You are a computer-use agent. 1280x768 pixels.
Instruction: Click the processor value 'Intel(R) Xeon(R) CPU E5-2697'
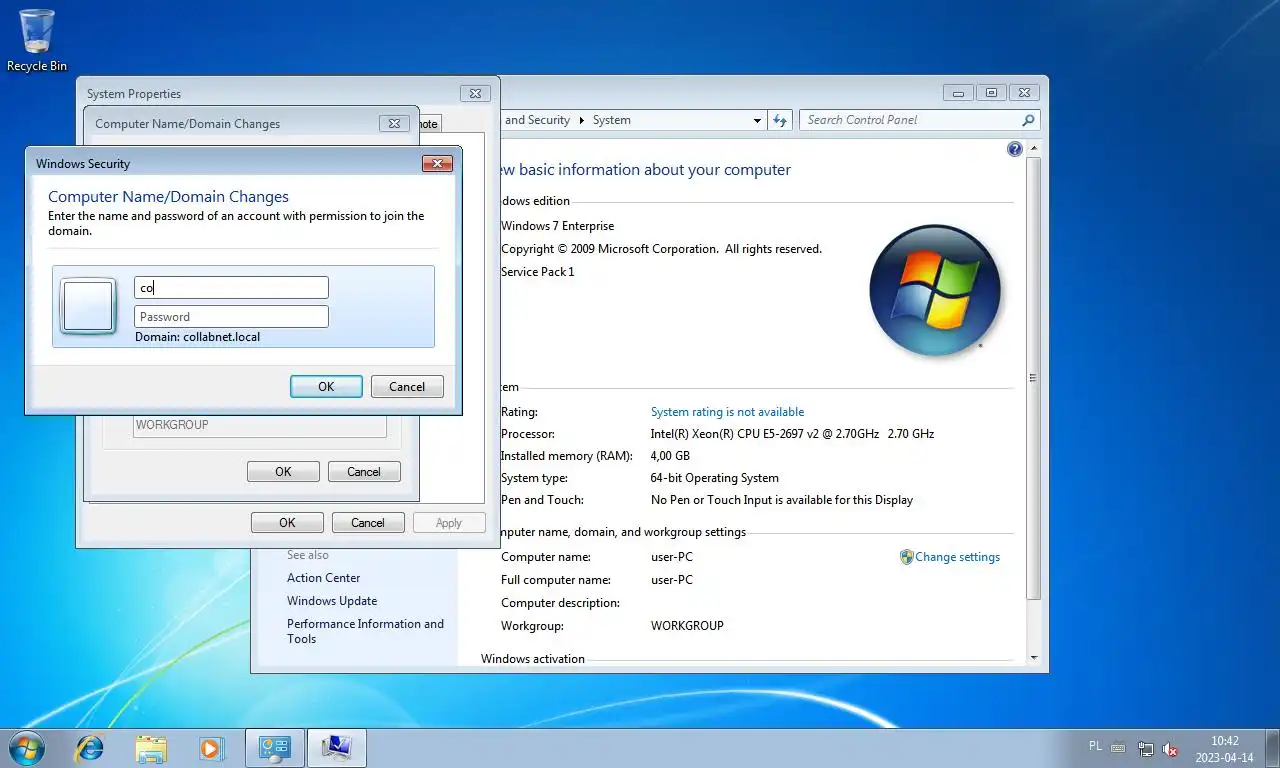[x=792, y=435]
